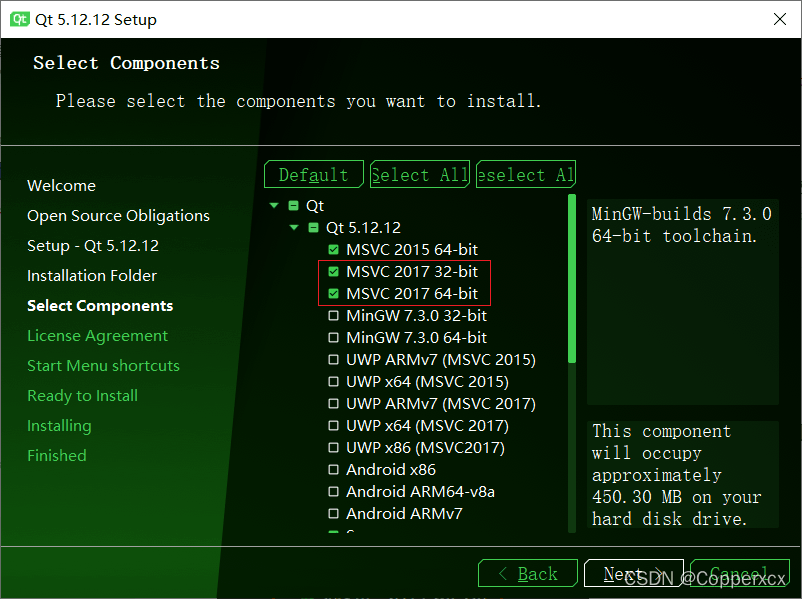Select Ready to Install step

tap(82, 396)
